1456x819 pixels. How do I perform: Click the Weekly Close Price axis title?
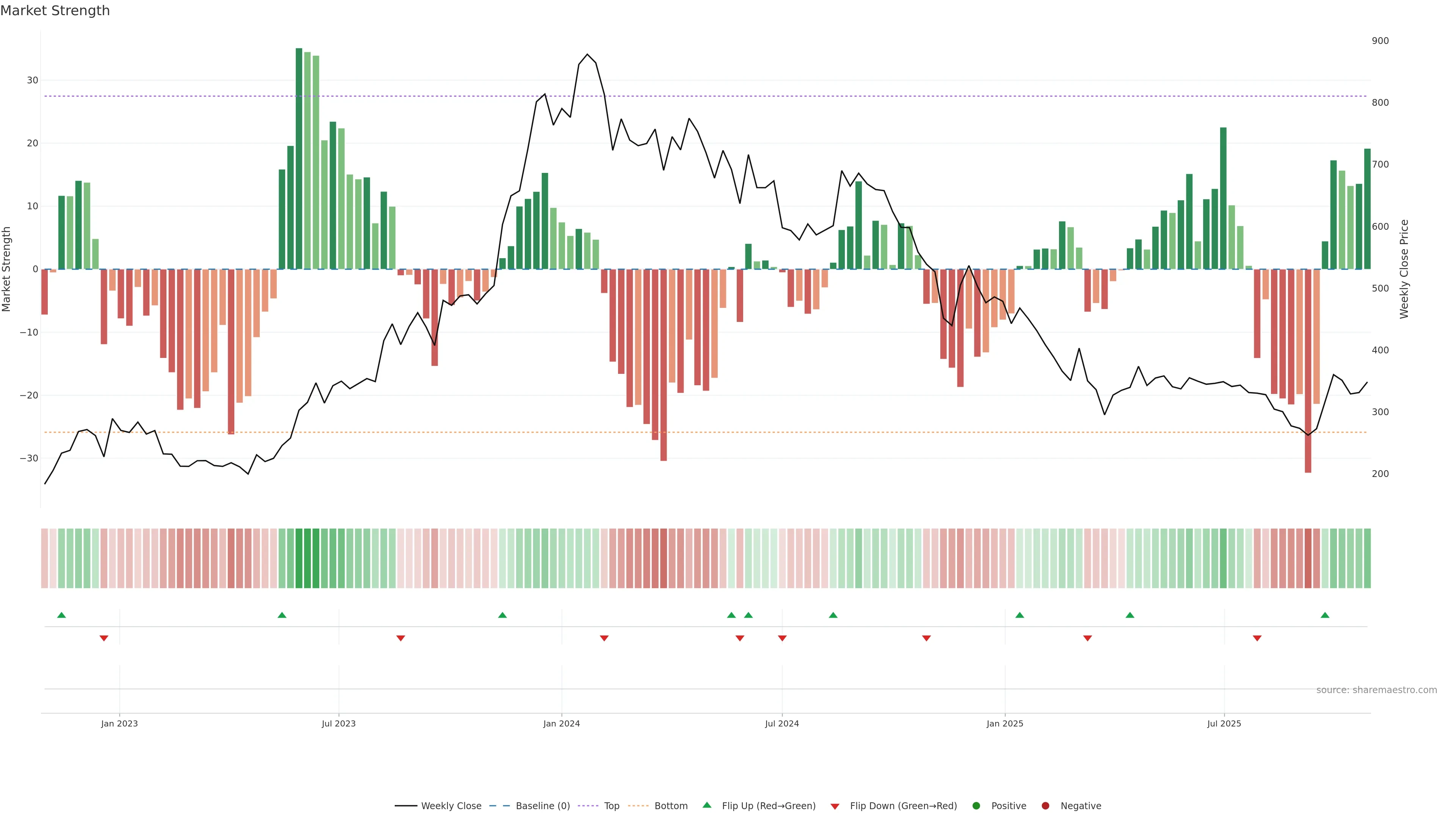point(1404,269)
